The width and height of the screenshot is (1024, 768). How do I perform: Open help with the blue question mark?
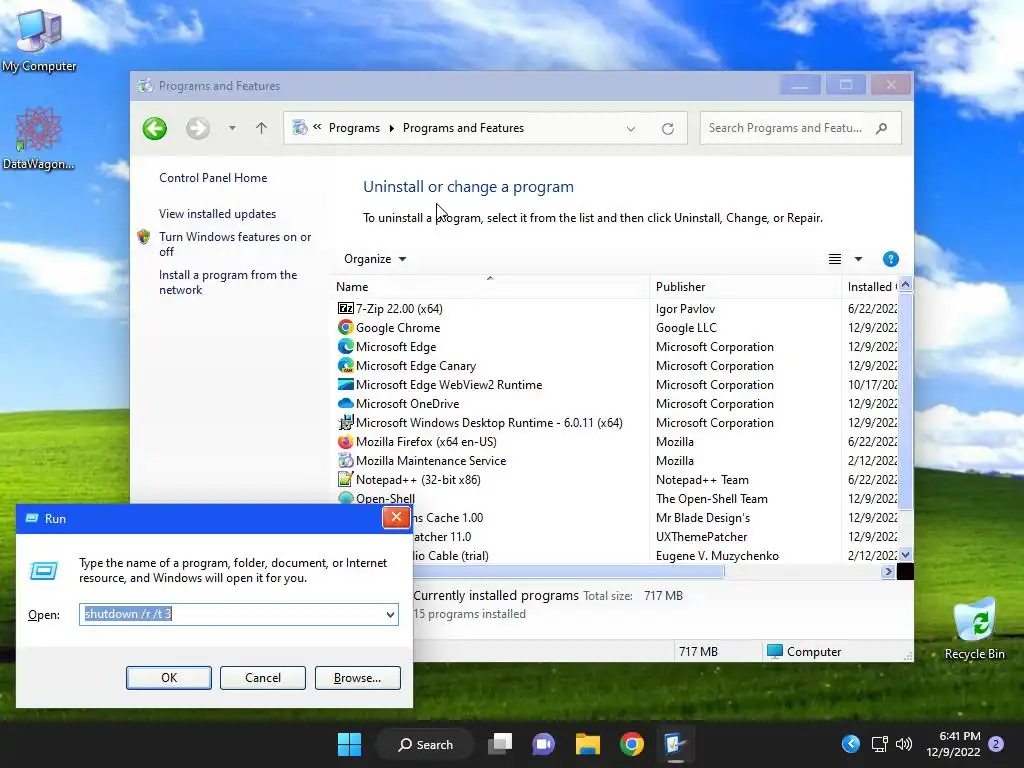pos(890,259)
